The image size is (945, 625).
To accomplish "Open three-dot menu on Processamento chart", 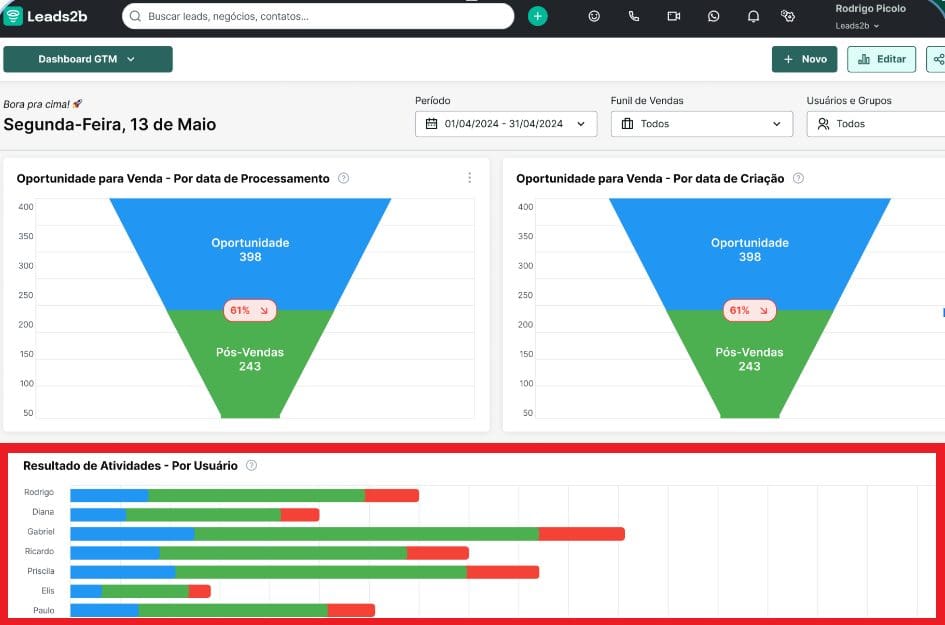I will 469,178.
